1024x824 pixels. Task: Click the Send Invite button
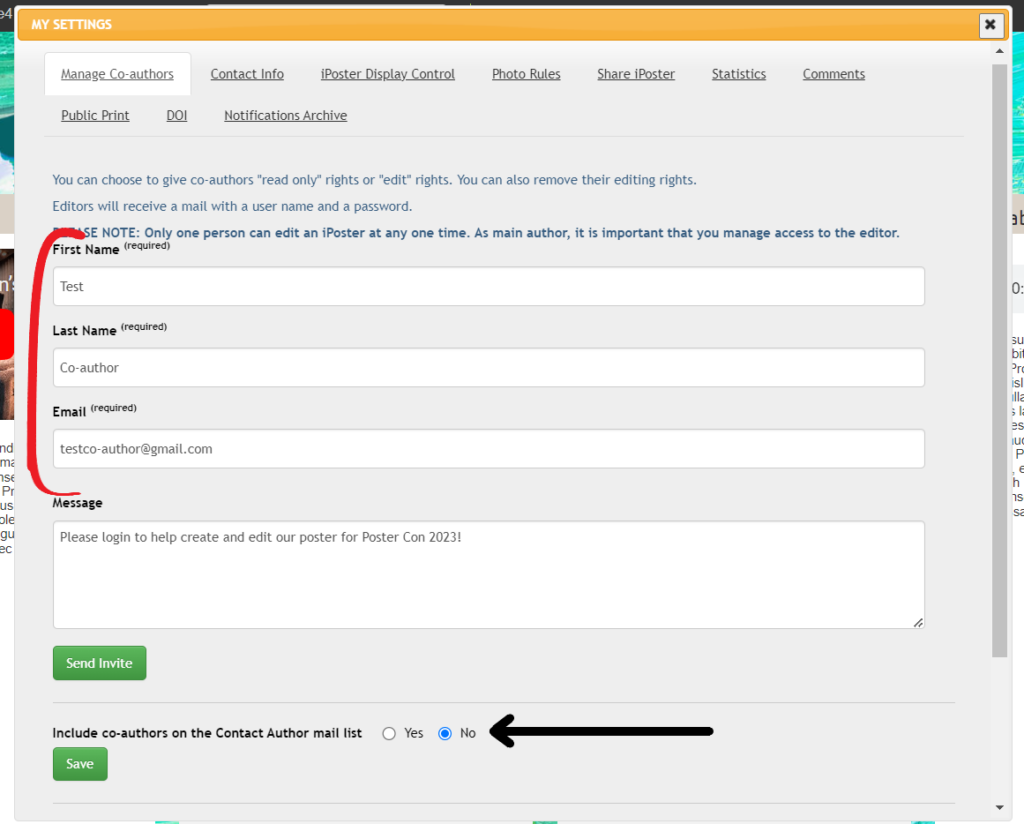pos(99,662)
